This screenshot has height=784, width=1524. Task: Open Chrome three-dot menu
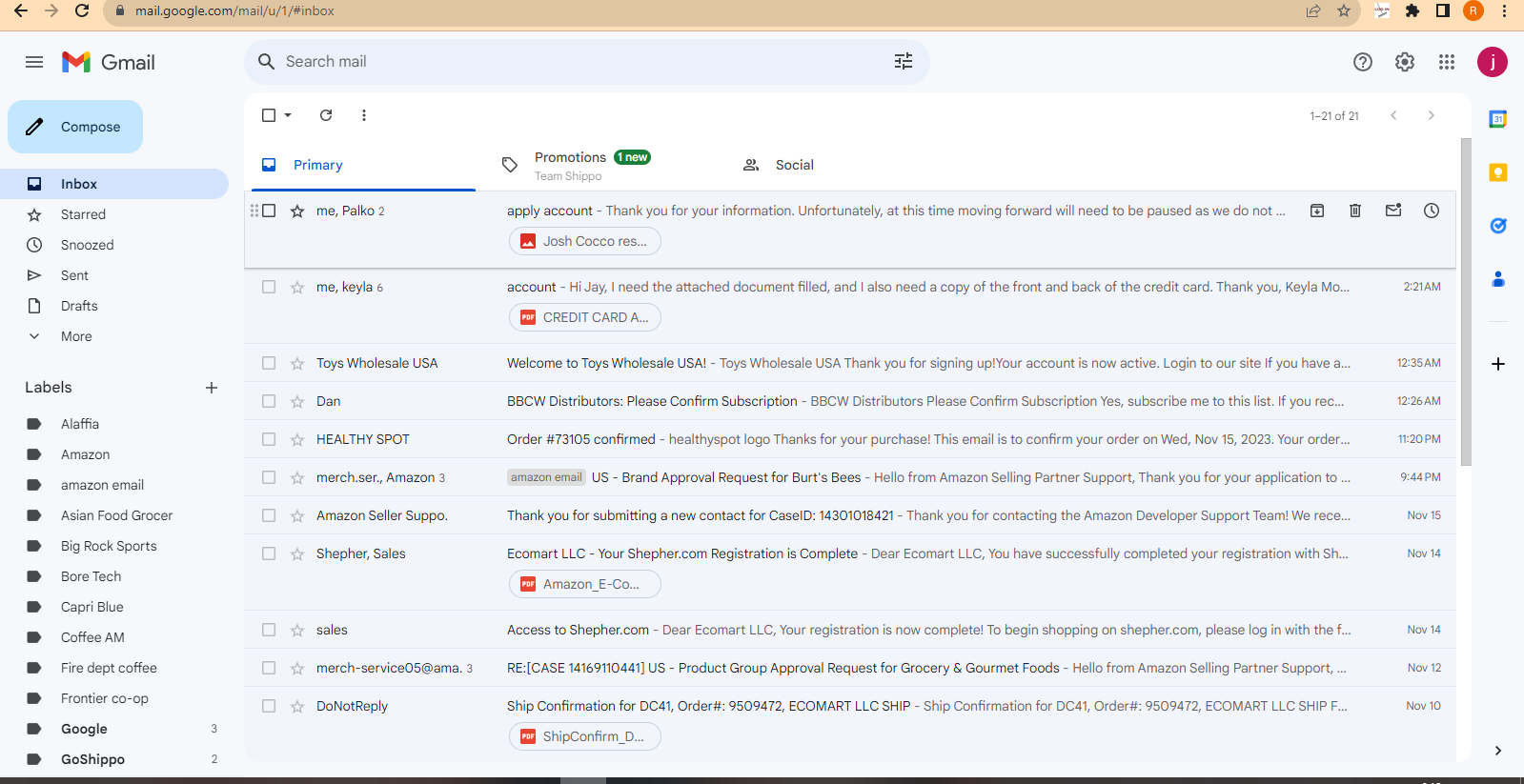pyautogui.click(x=1504, y=10)
